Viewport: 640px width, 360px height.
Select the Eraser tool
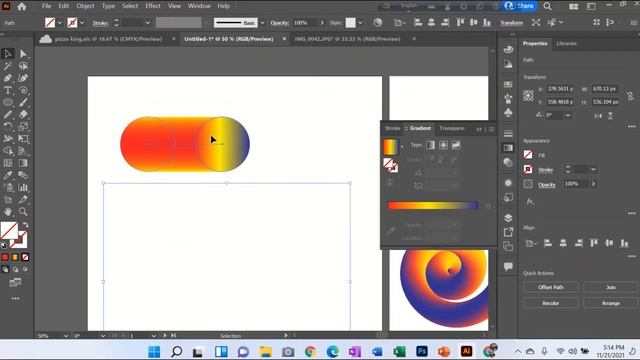(x=23, y=114)
